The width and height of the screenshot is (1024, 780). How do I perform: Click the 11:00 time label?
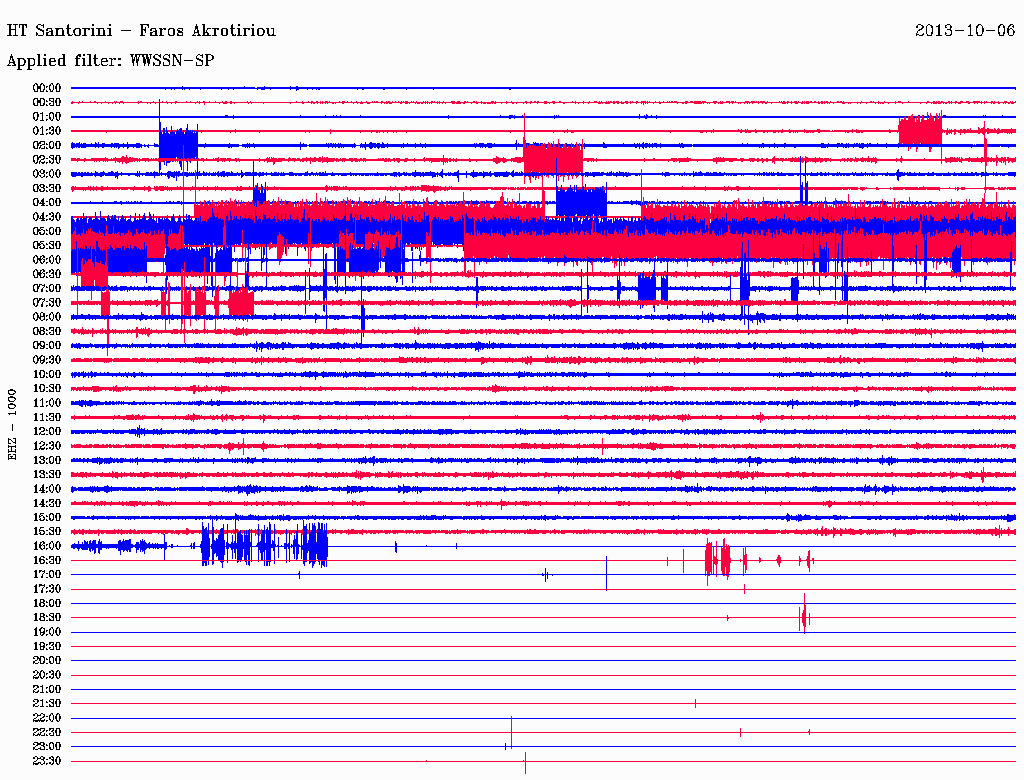coord(47,403)
